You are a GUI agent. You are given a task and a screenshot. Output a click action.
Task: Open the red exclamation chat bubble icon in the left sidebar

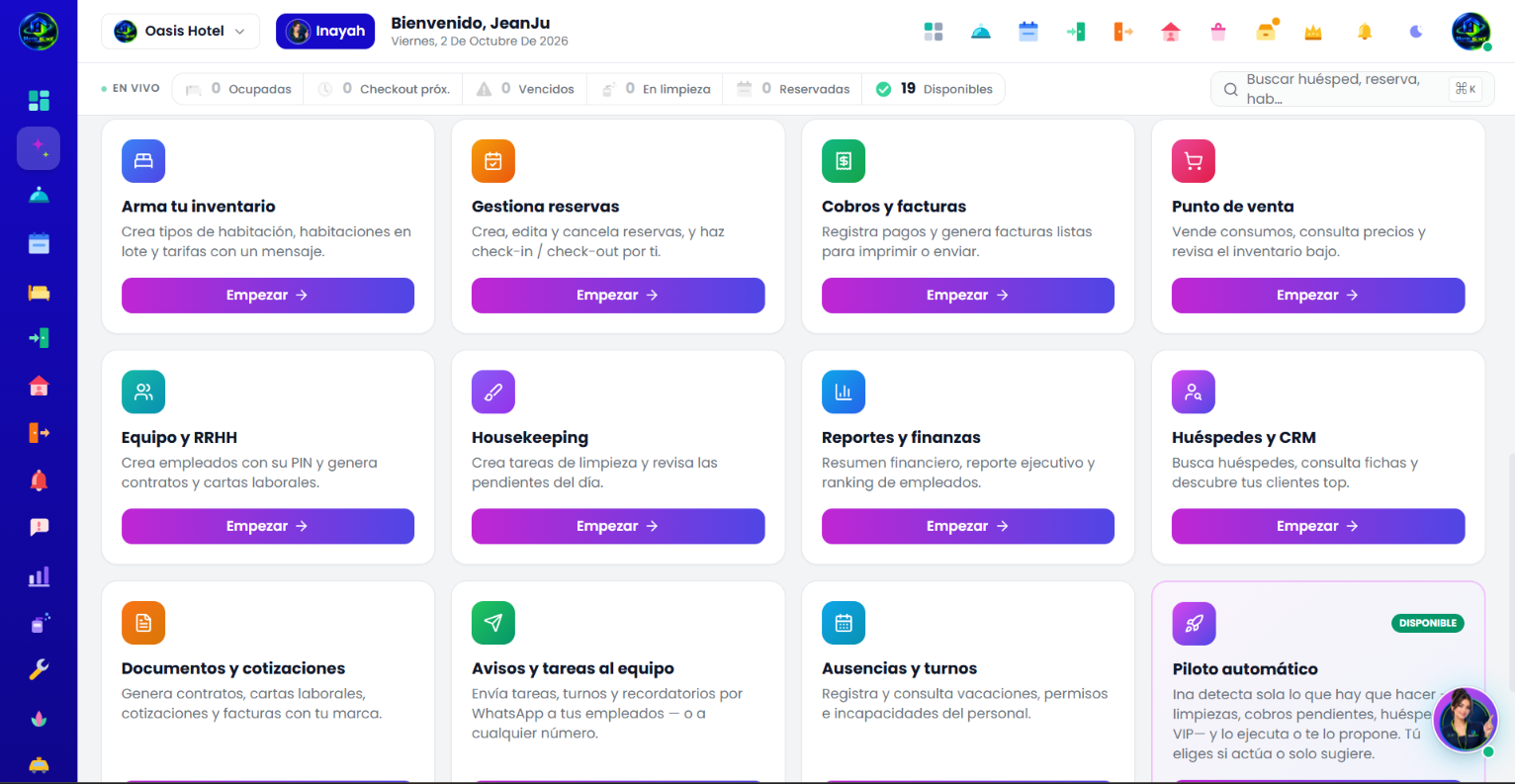[x=39, y=527]
